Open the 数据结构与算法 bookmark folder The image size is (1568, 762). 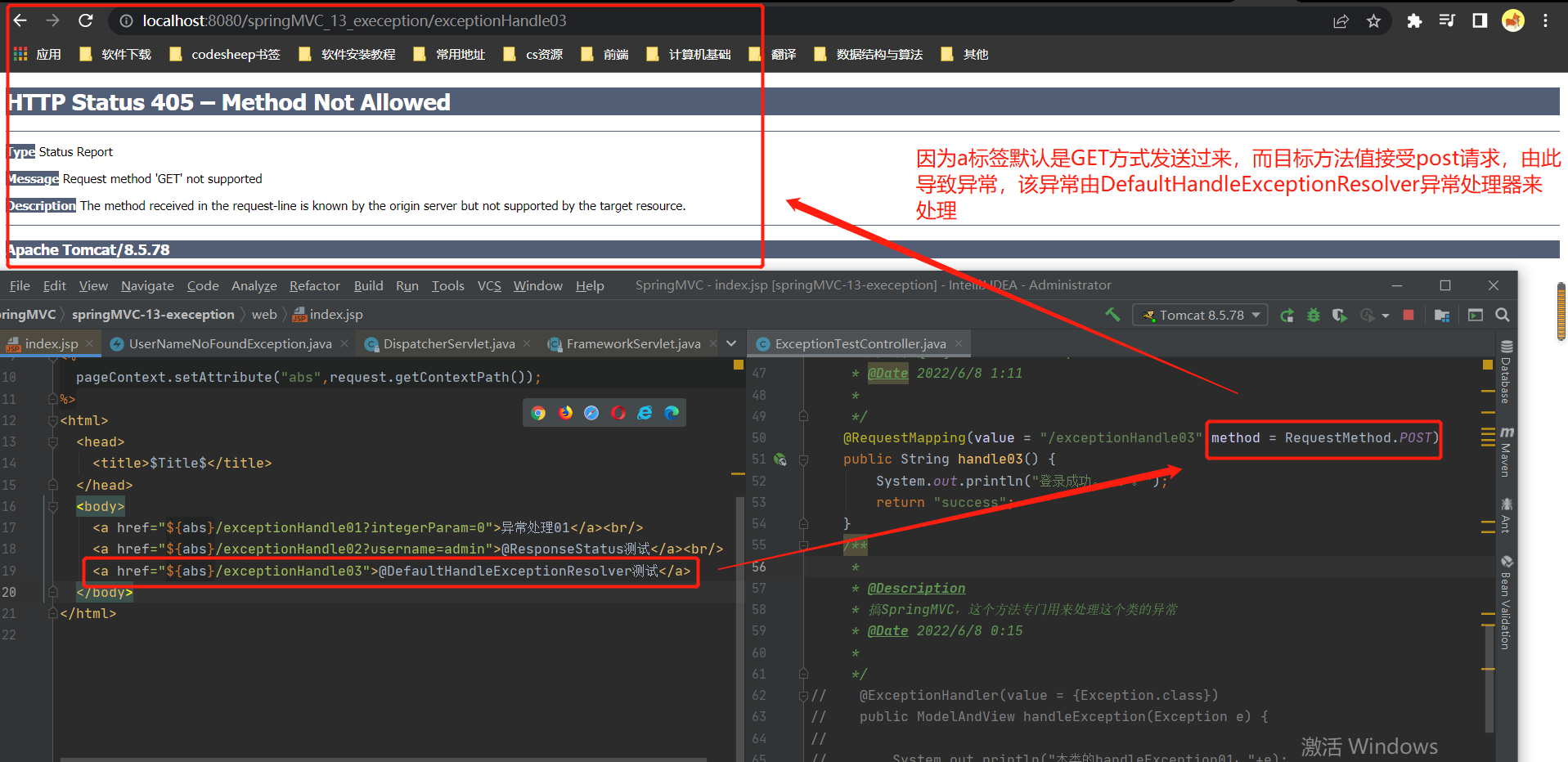pos(869,54)
